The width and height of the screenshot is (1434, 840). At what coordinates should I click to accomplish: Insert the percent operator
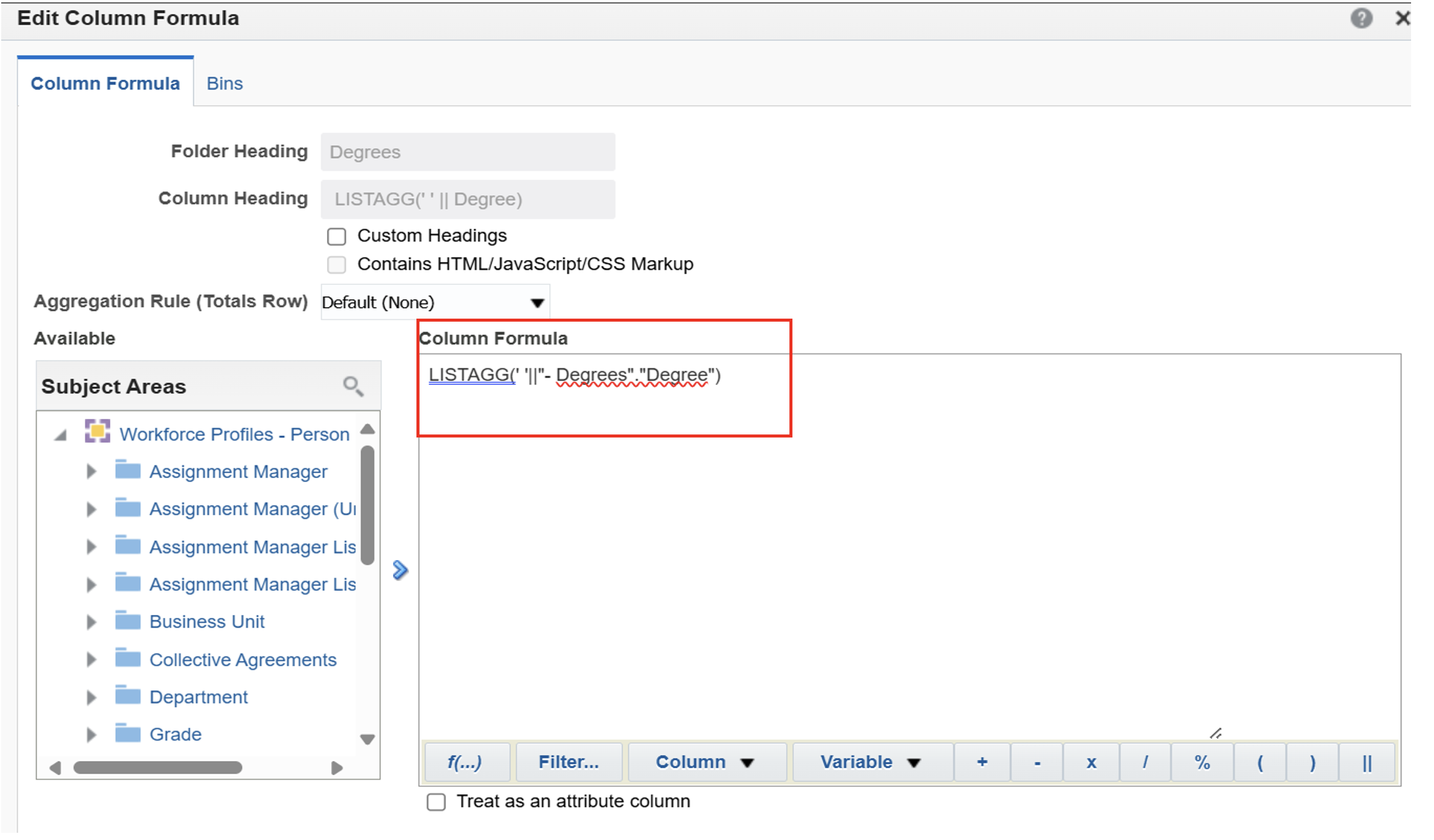1202,762
